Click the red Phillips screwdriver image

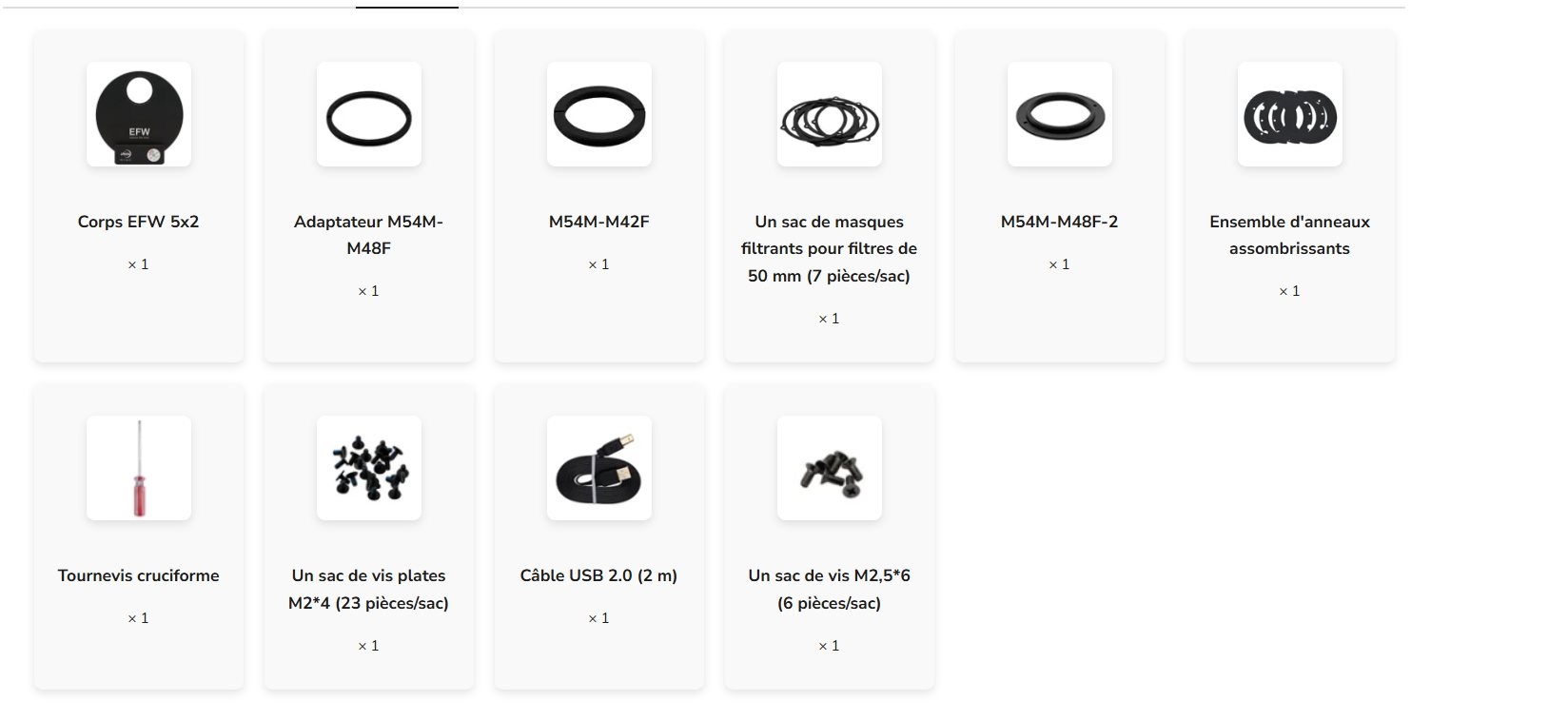tap(139, 468)
